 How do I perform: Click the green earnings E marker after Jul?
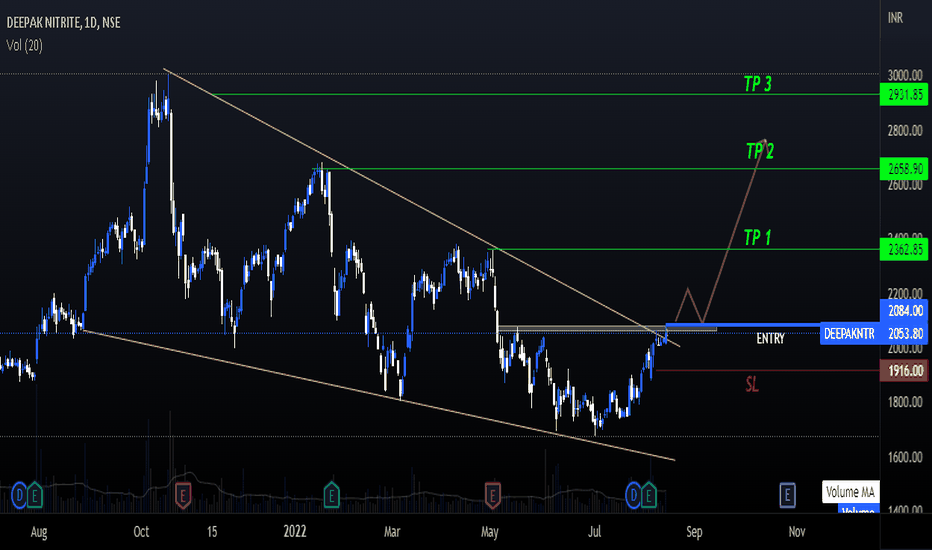pyautogui.click(x=648, y=495)
